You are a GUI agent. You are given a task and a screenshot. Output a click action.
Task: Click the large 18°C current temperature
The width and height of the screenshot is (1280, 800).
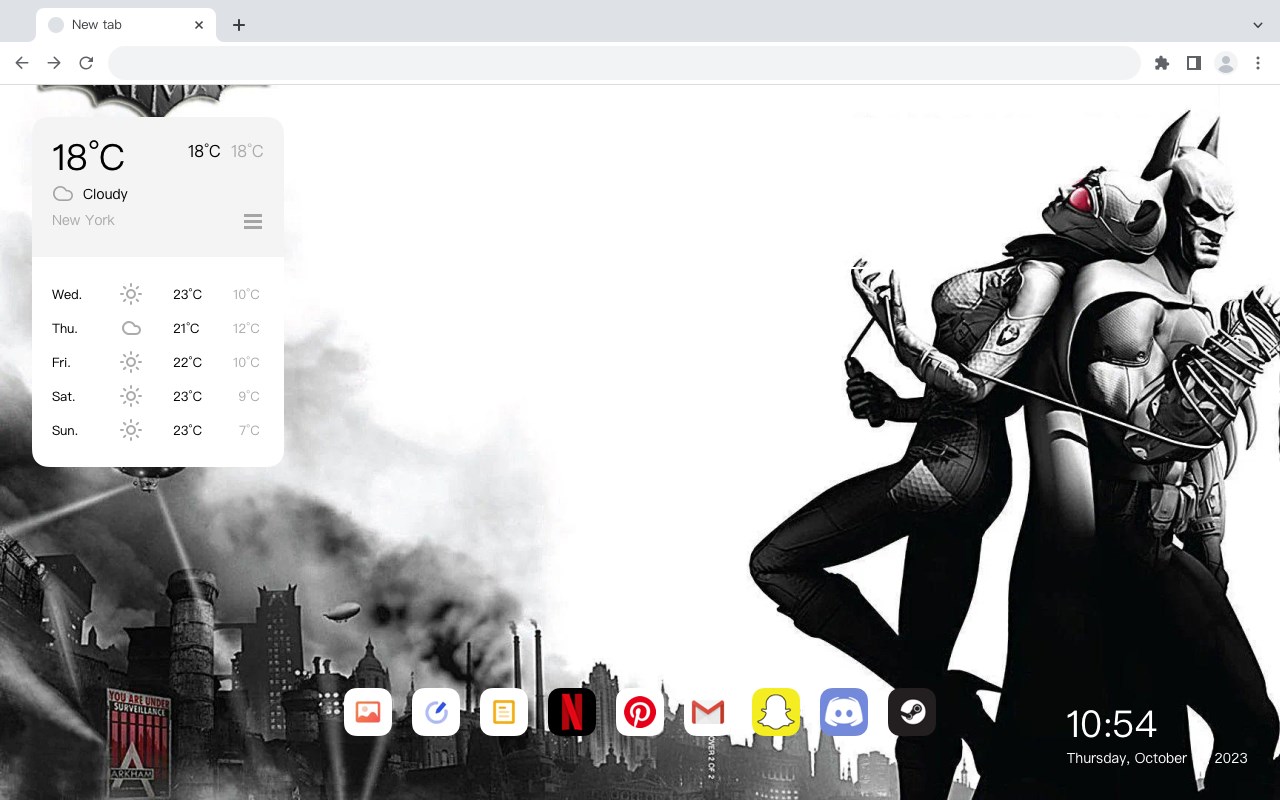point(88,157)
